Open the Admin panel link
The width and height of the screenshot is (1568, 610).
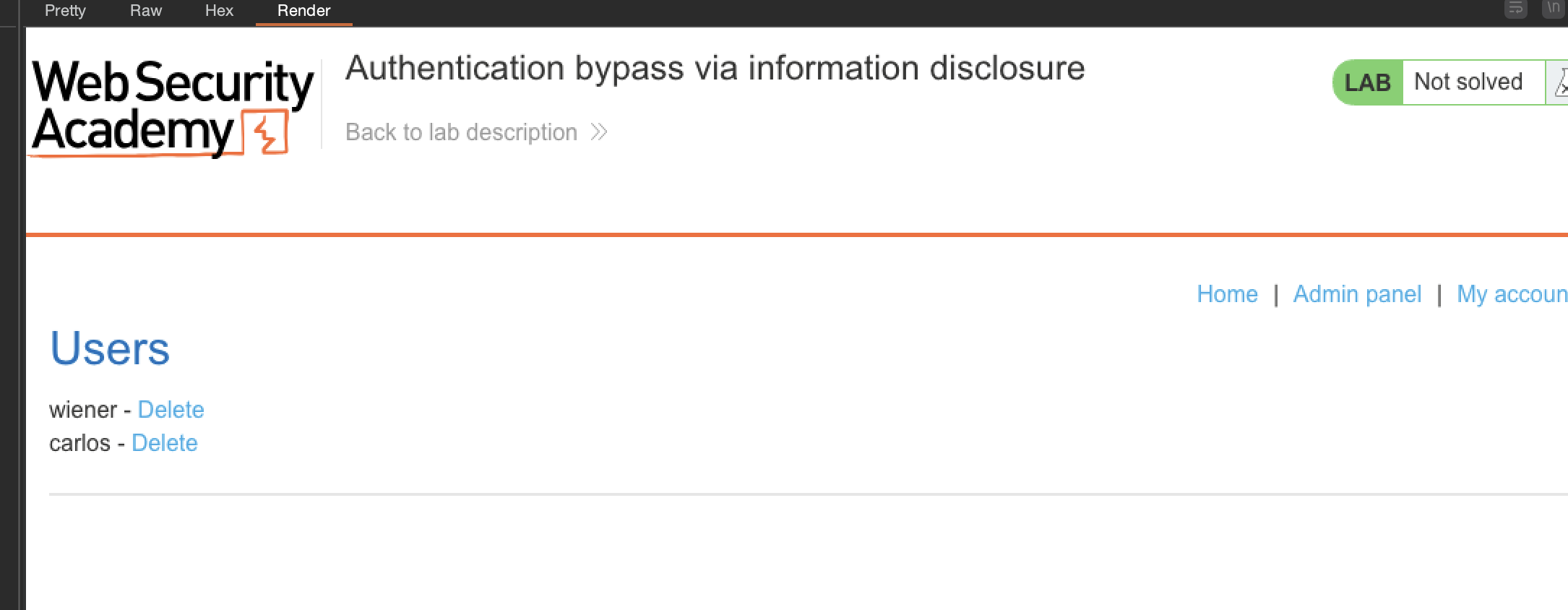coord(1357,294)
